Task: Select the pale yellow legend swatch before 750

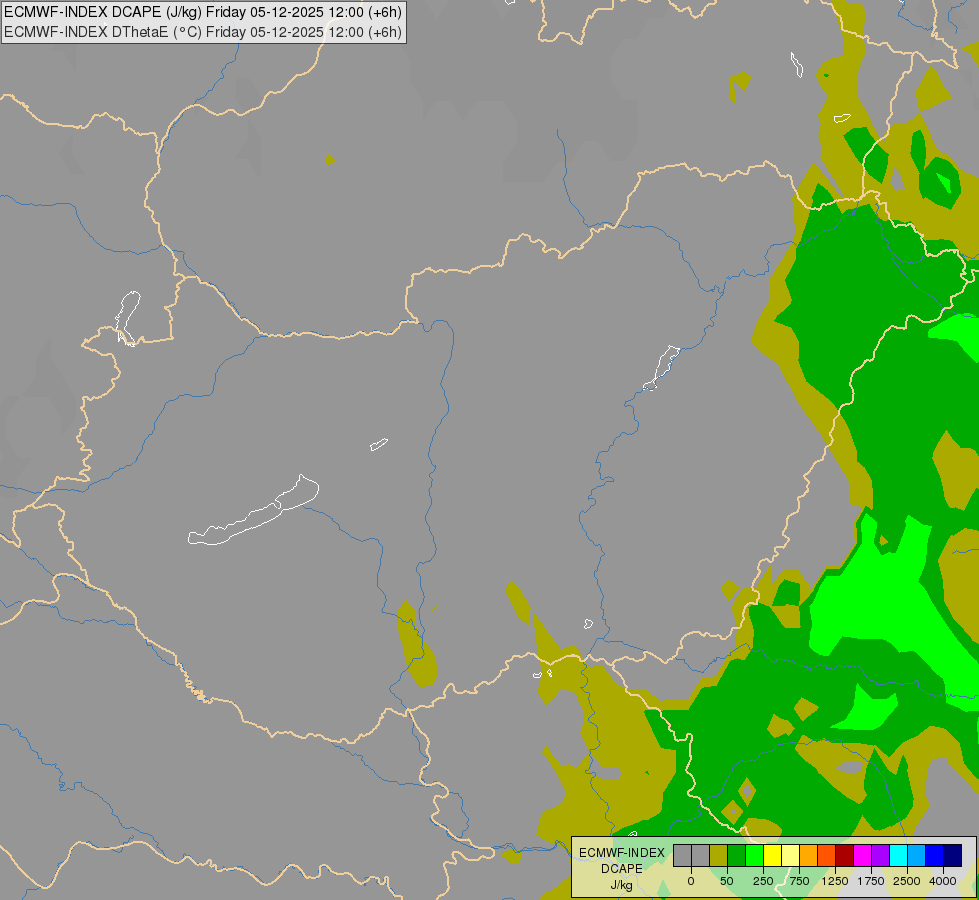Action: coord(790,855)
